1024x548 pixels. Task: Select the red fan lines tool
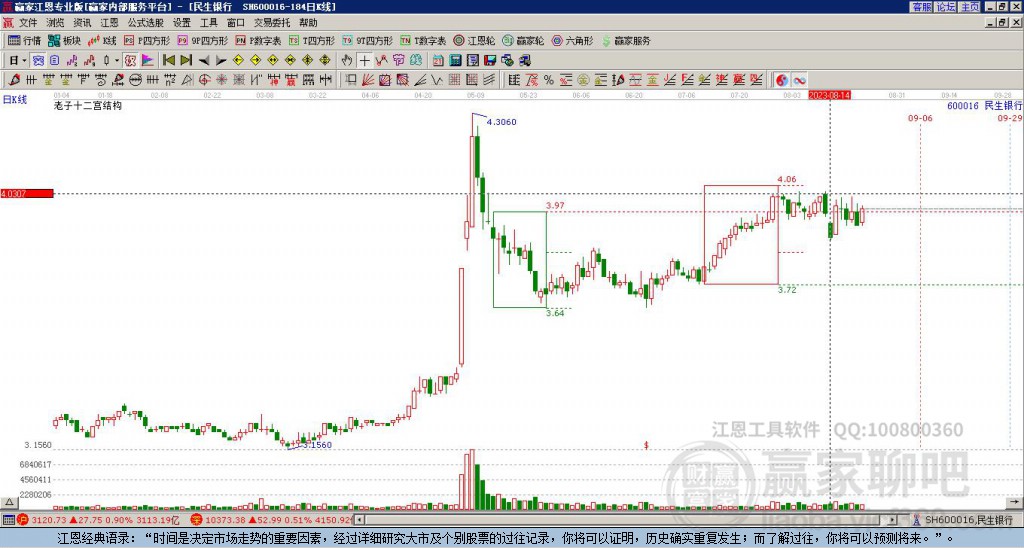coord(368,80)
